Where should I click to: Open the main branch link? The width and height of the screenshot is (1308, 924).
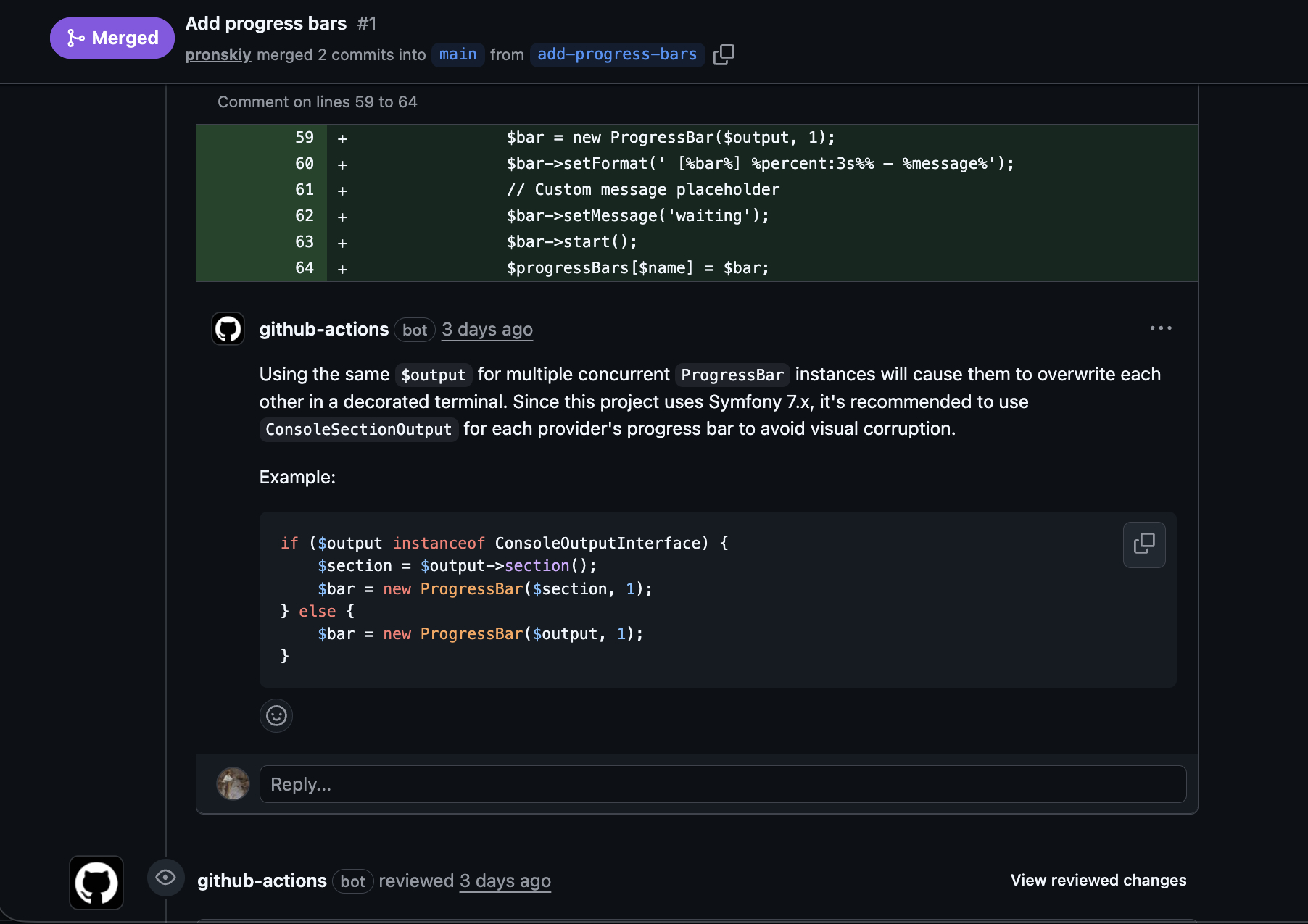click(458, 55)
